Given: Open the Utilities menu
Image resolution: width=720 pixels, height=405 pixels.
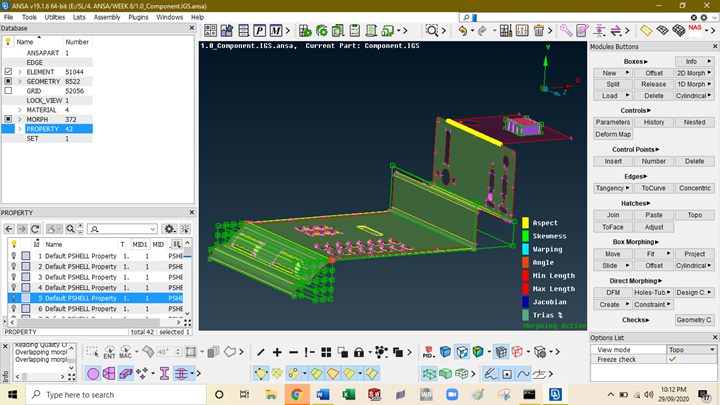Looking at the screenshot, I should coord(55,17).
